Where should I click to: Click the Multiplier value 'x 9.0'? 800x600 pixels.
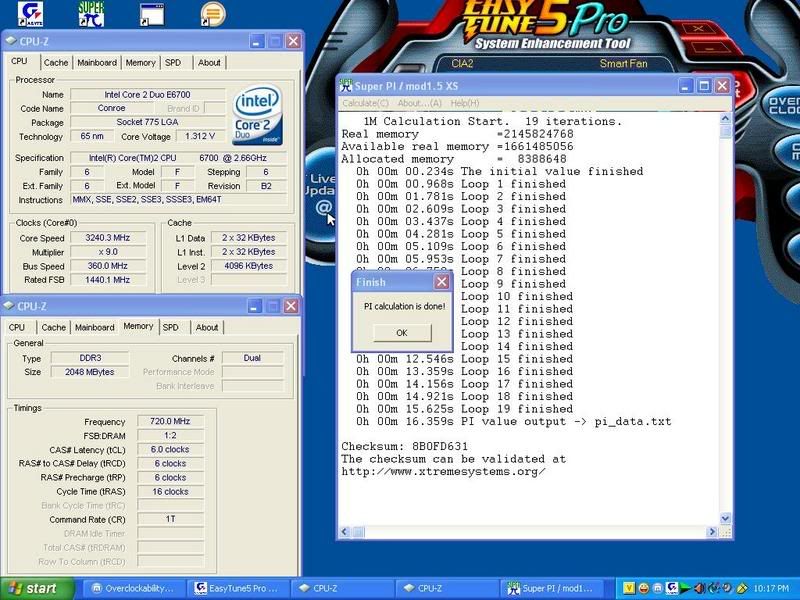pos(108,252)
